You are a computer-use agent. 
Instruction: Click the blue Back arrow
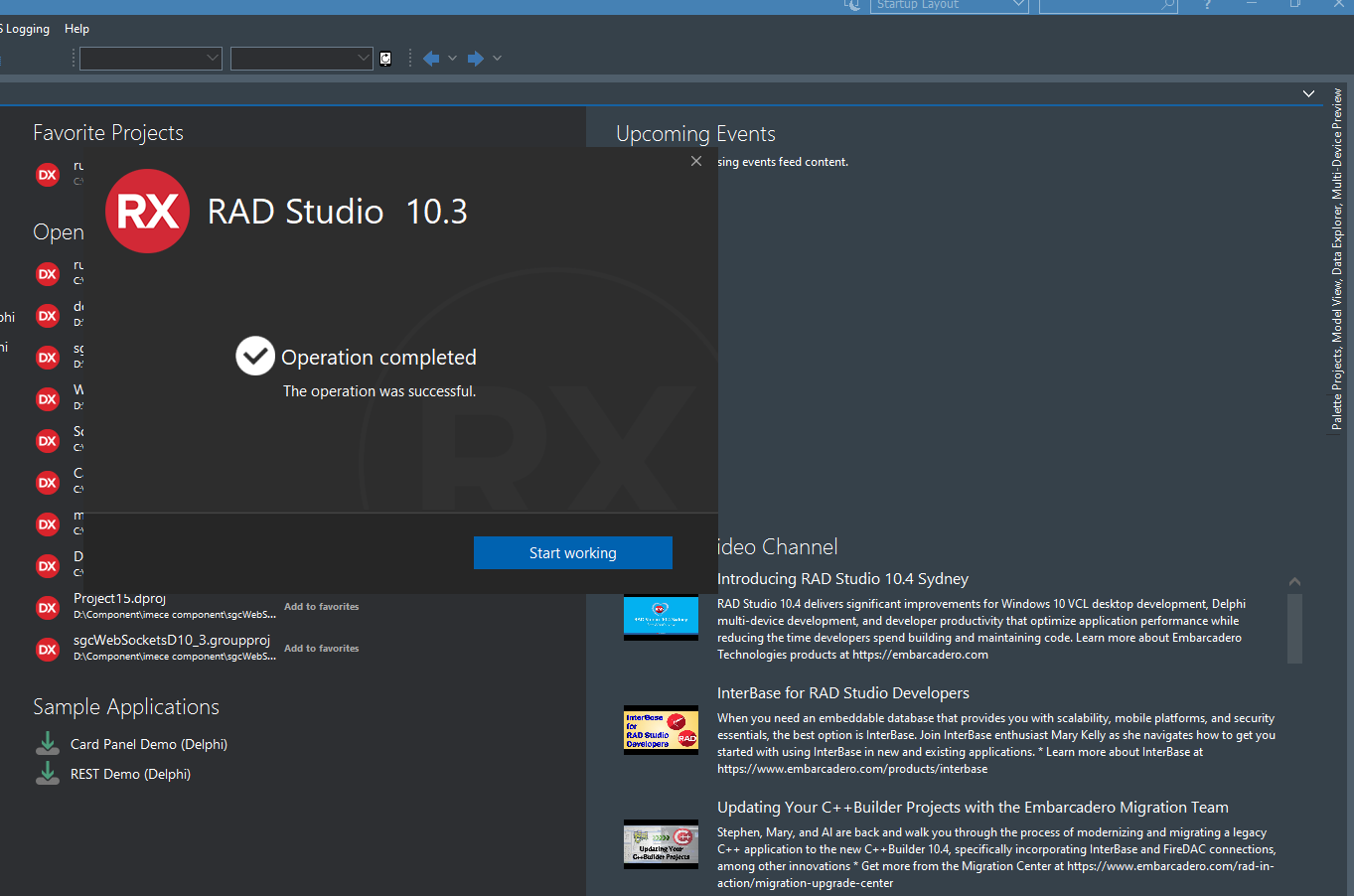tap(431, 59)
